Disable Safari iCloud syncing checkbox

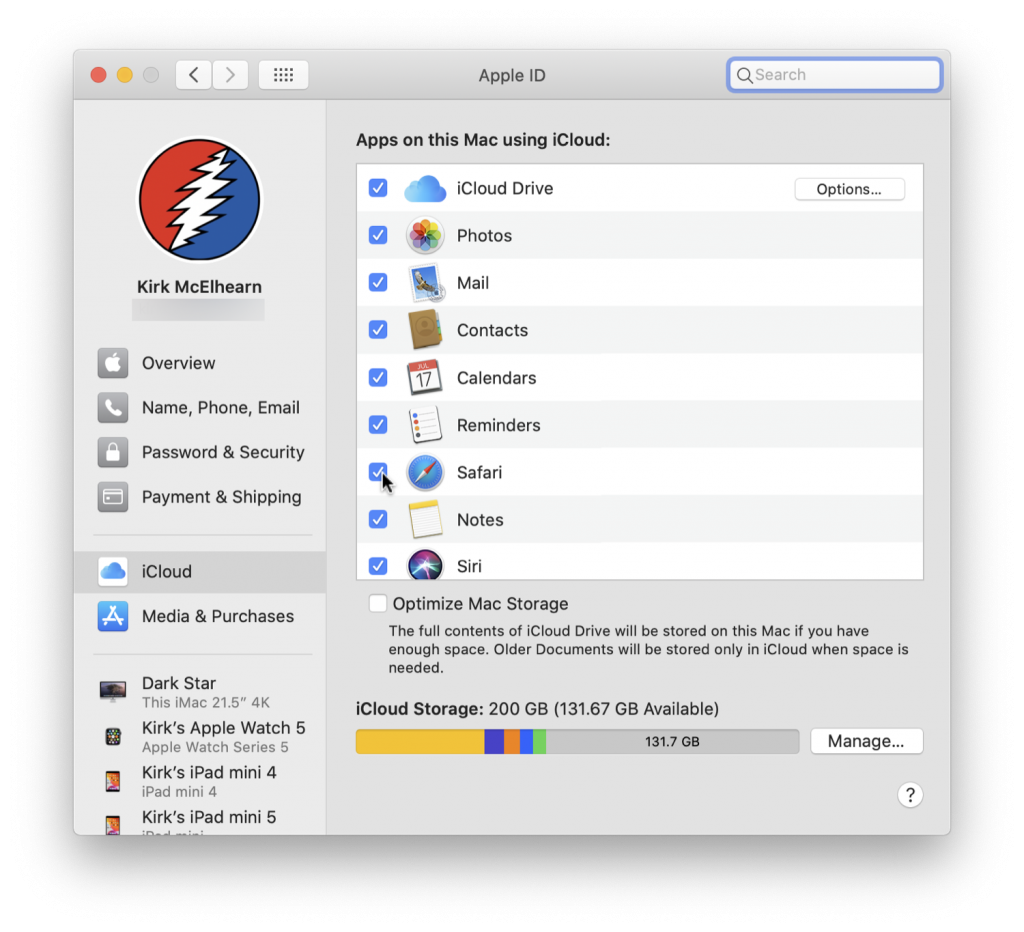pos(378,471)
